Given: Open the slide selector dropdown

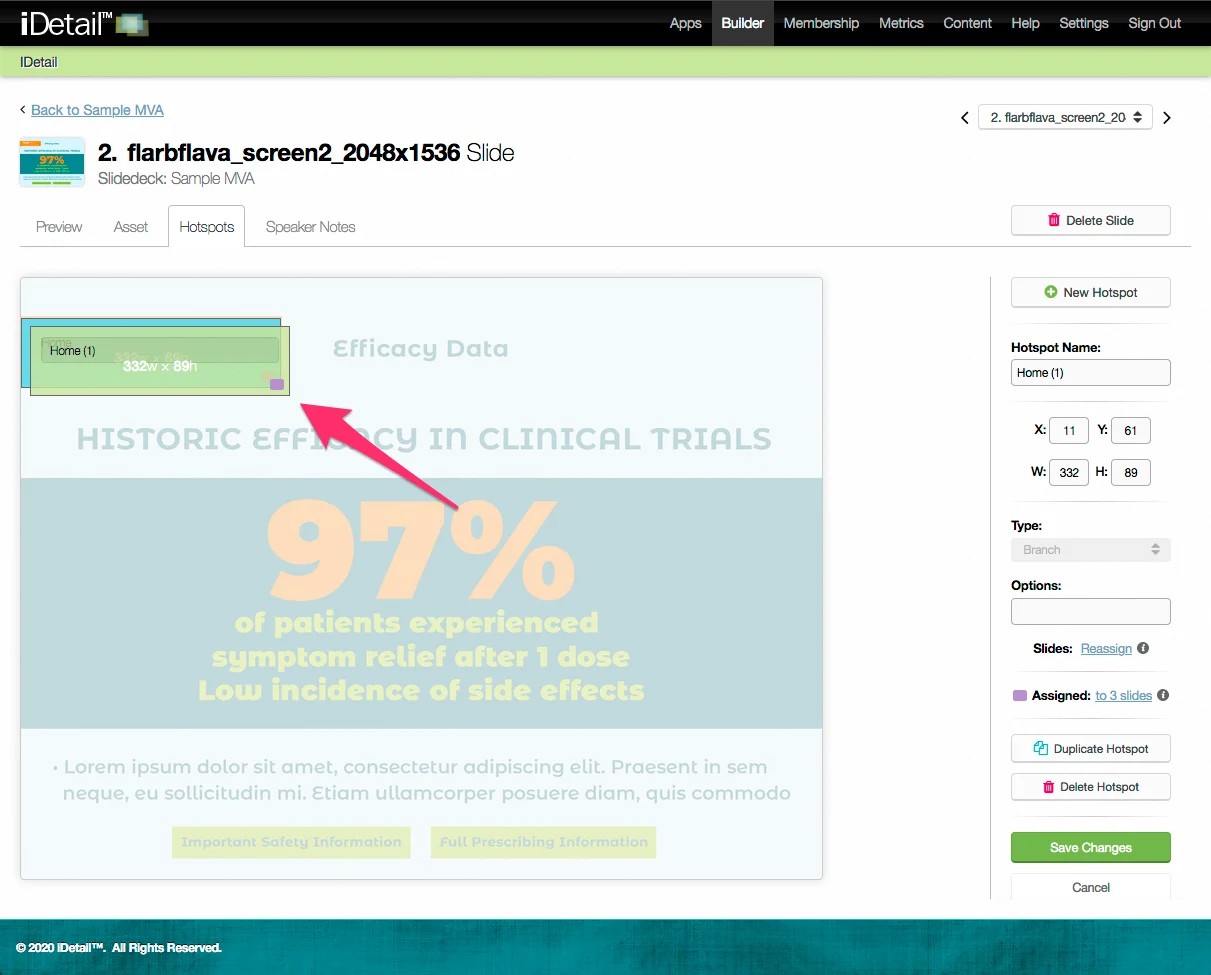Looking at the screenshot, I should tap(1065, 117).
